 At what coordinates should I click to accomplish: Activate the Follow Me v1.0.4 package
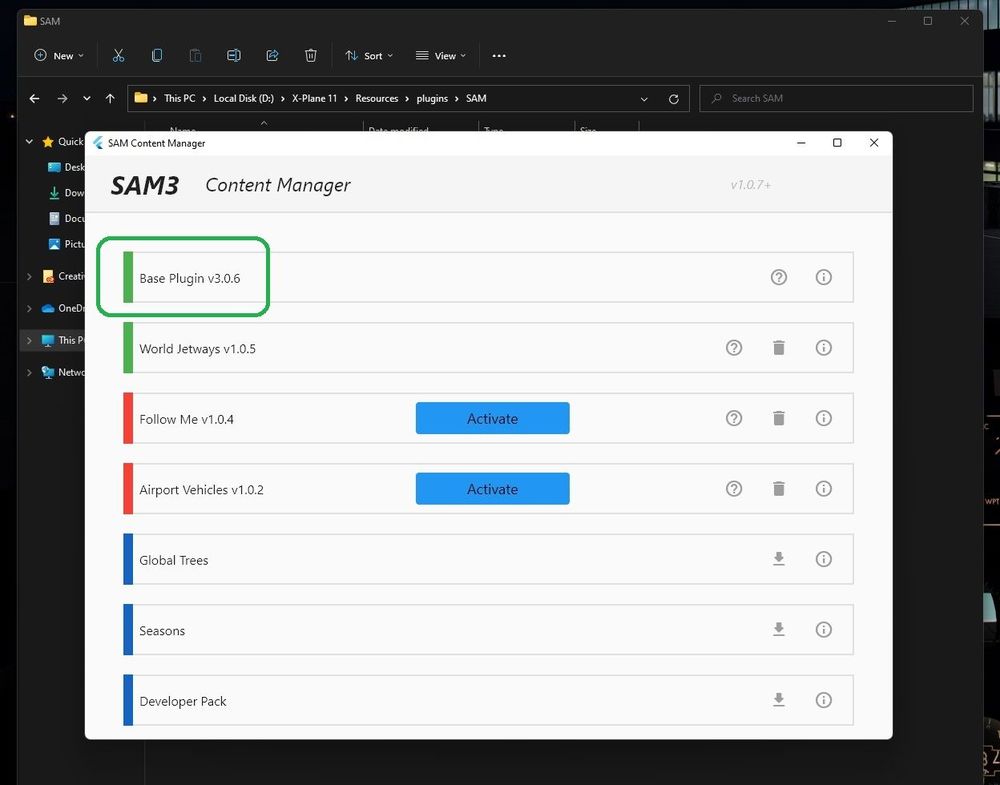point(492,418)
